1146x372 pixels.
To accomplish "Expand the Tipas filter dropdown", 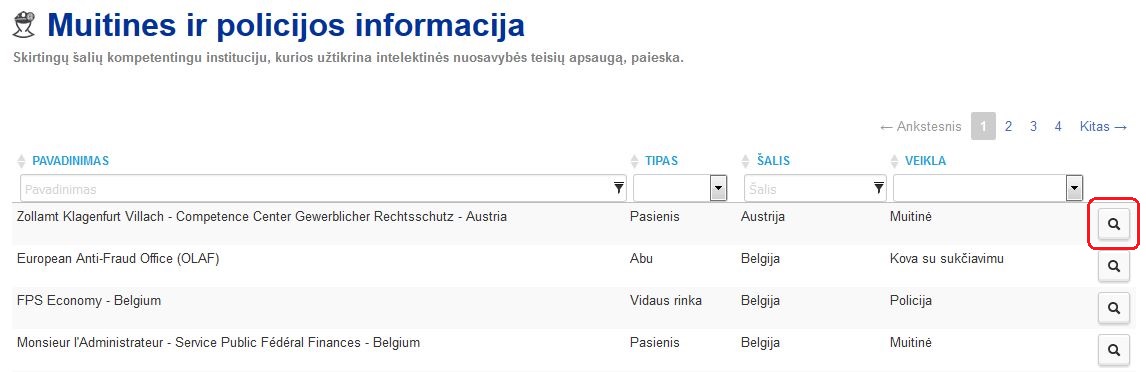I will (x=718, y=189).
